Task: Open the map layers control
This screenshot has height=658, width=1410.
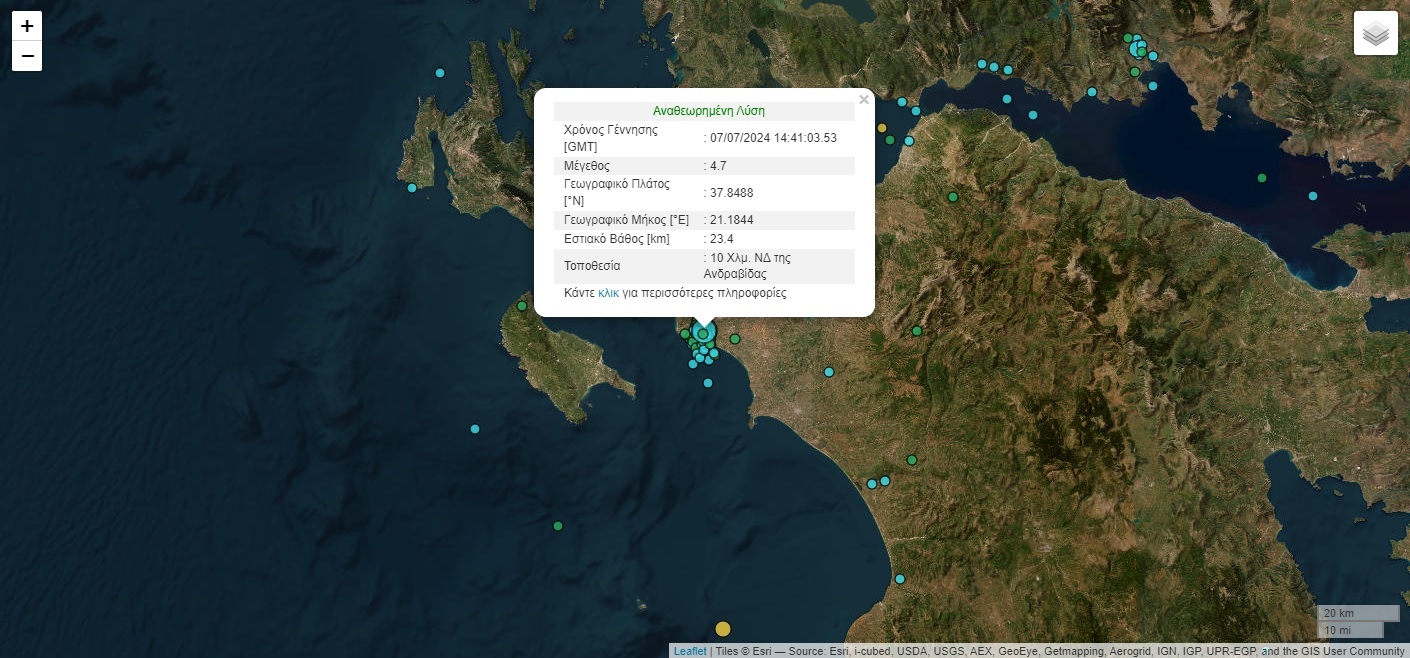Action: point(1376,33)
